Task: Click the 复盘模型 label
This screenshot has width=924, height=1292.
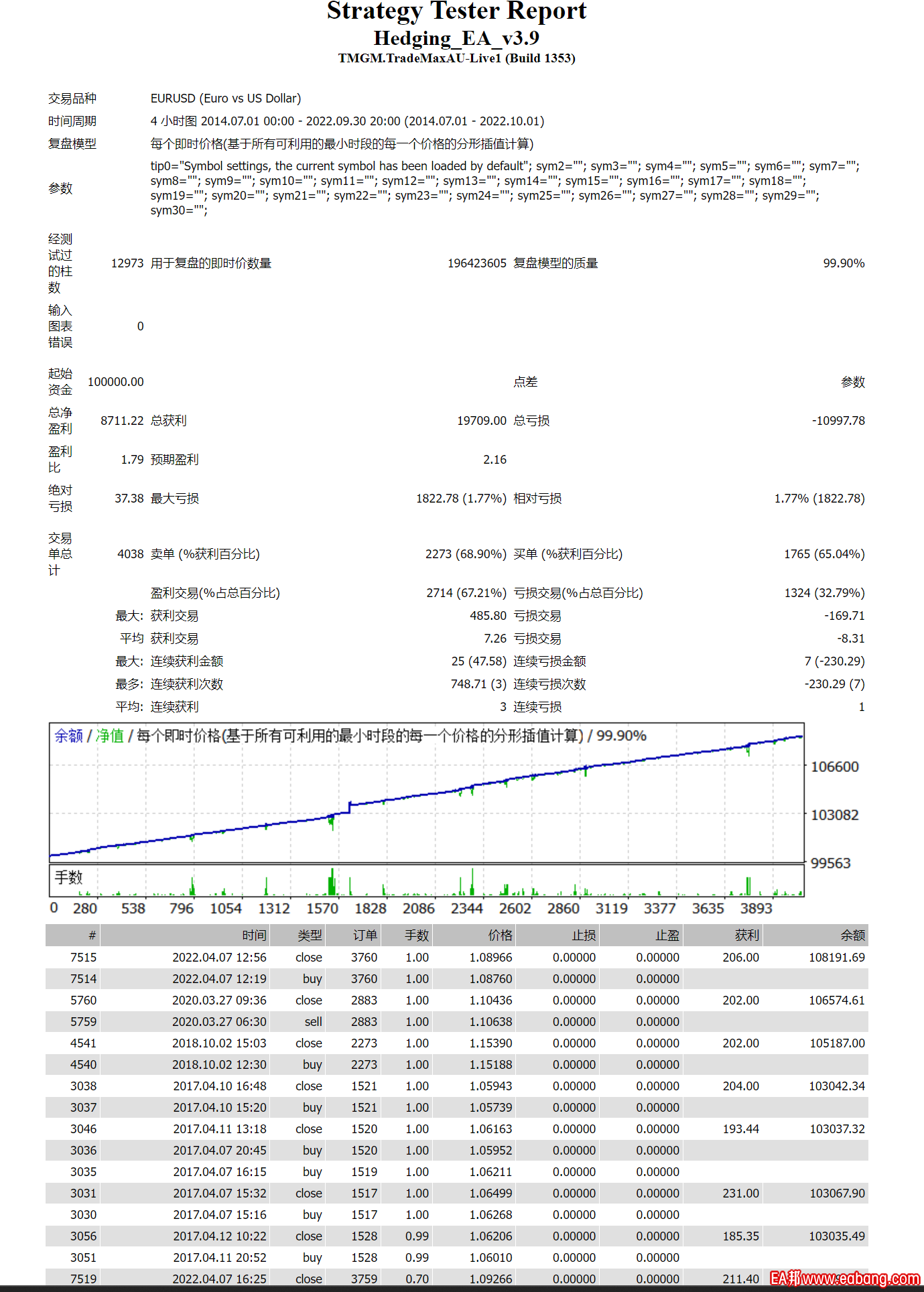Action: pos(72,144)
